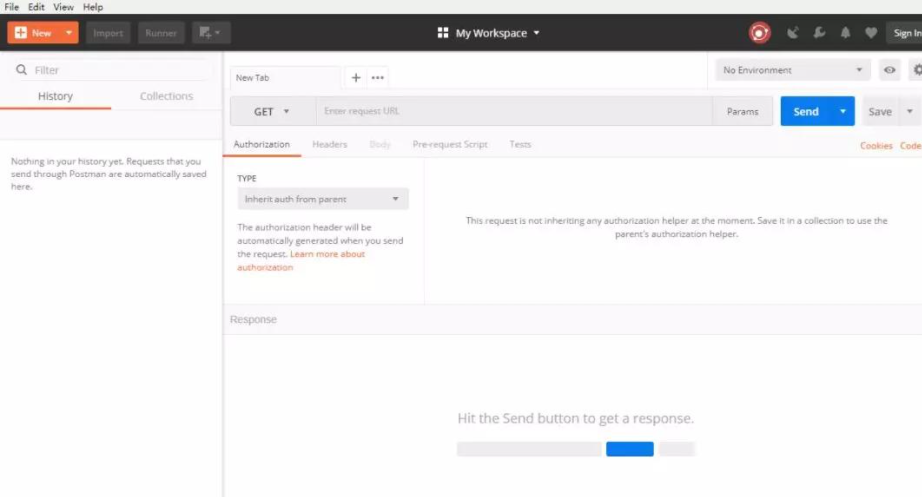Open the View menu
The height and width of the screenshot is (497, 922).
[64, 7]
